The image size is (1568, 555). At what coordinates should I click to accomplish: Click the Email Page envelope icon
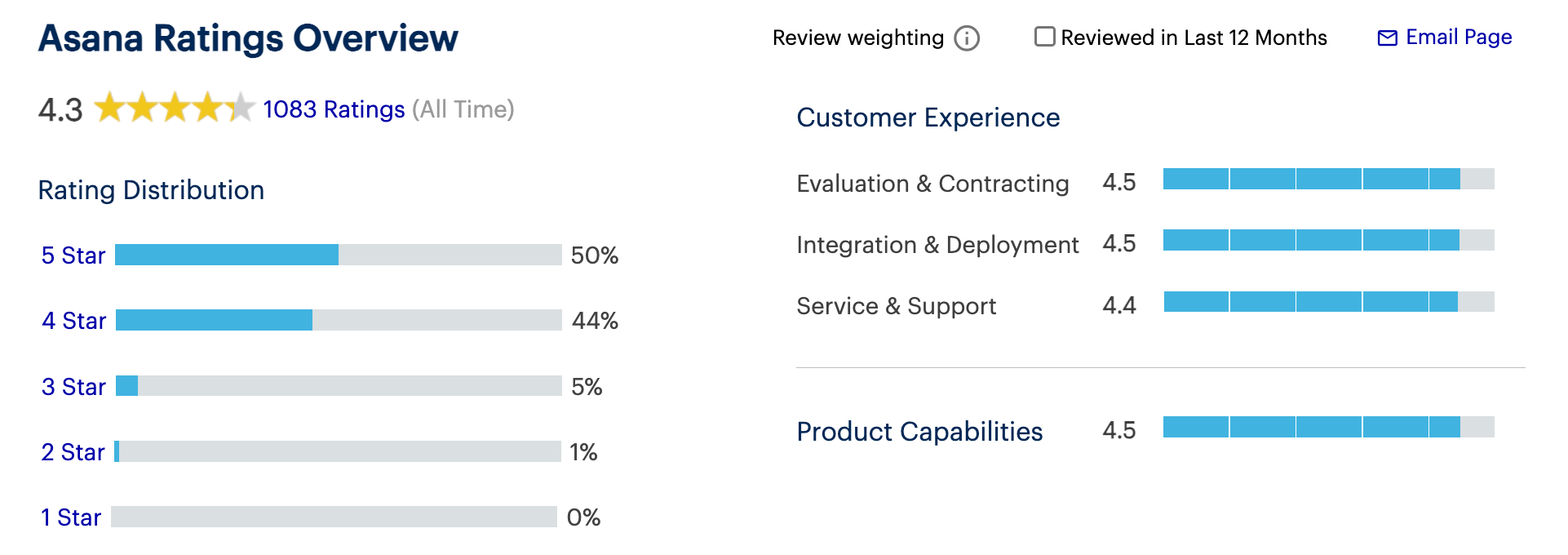coord(1387,38)
